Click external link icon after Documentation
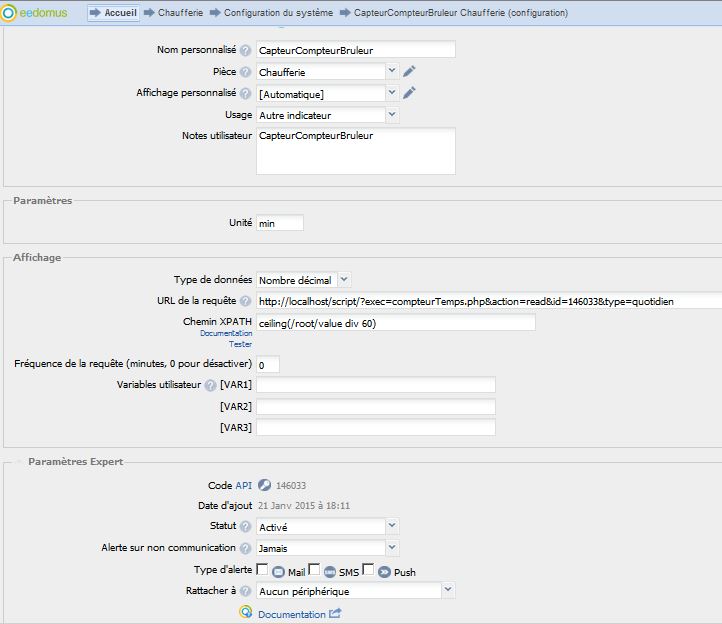 (335, 614)
